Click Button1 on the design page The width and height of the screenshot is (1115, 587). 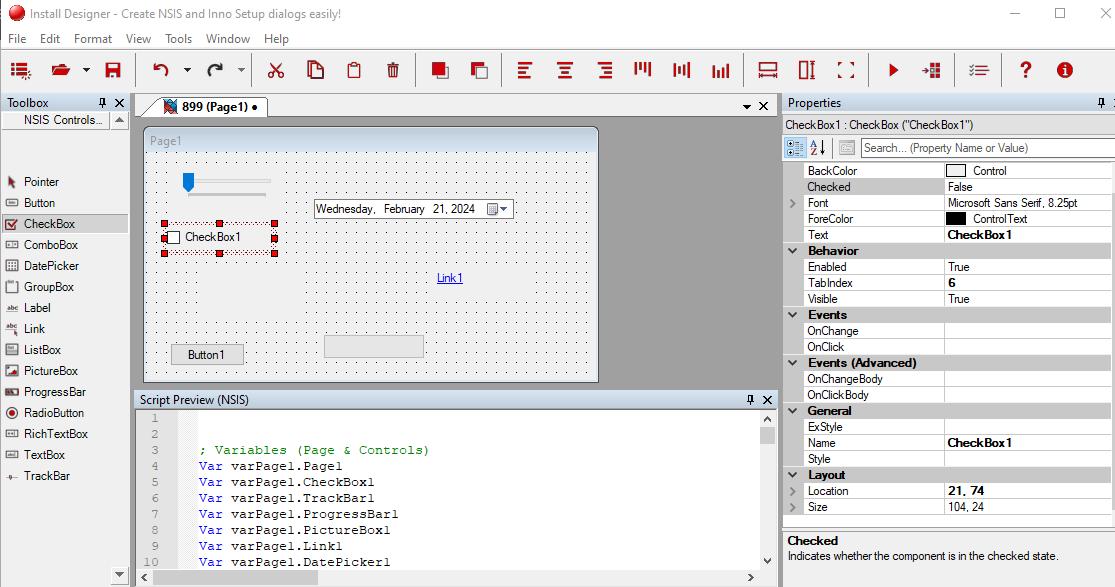[x=207, y=354]
